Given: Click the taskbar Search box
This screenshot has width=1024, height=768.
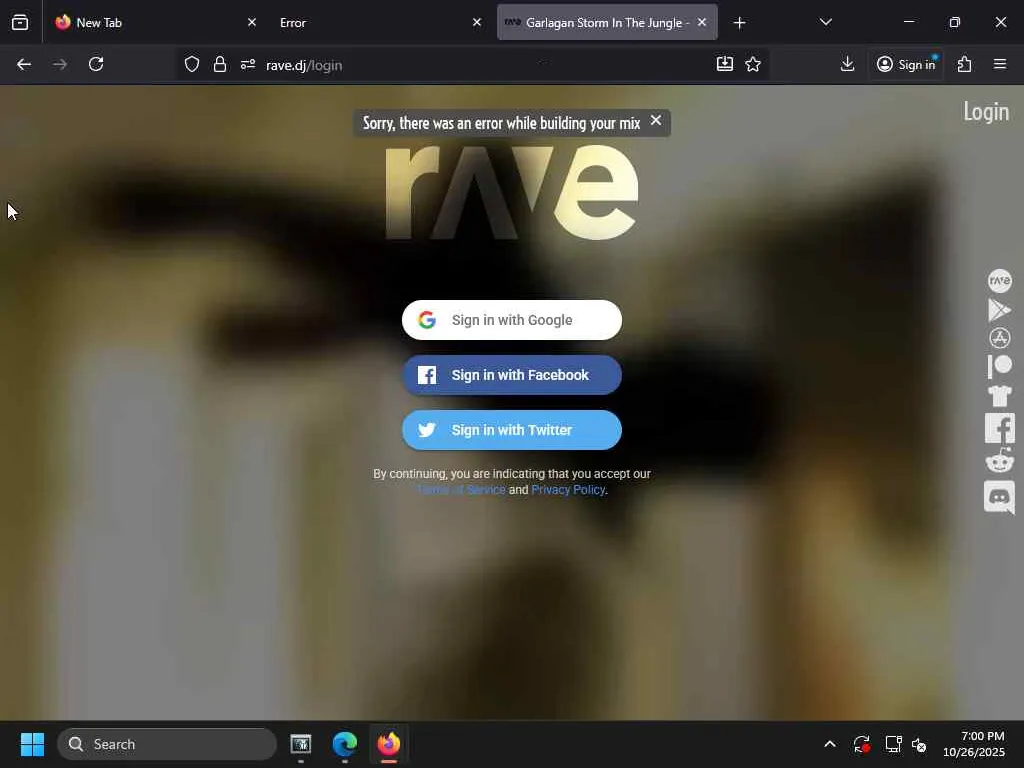Looking at the screenshot, I should 167,744.
